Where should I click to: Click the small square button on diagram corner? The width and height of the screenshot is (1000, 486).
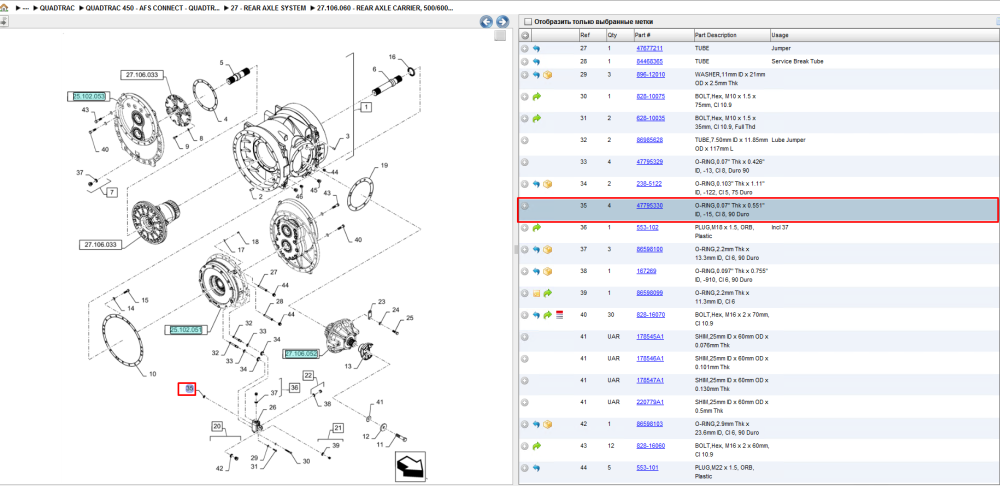[500, 36]
